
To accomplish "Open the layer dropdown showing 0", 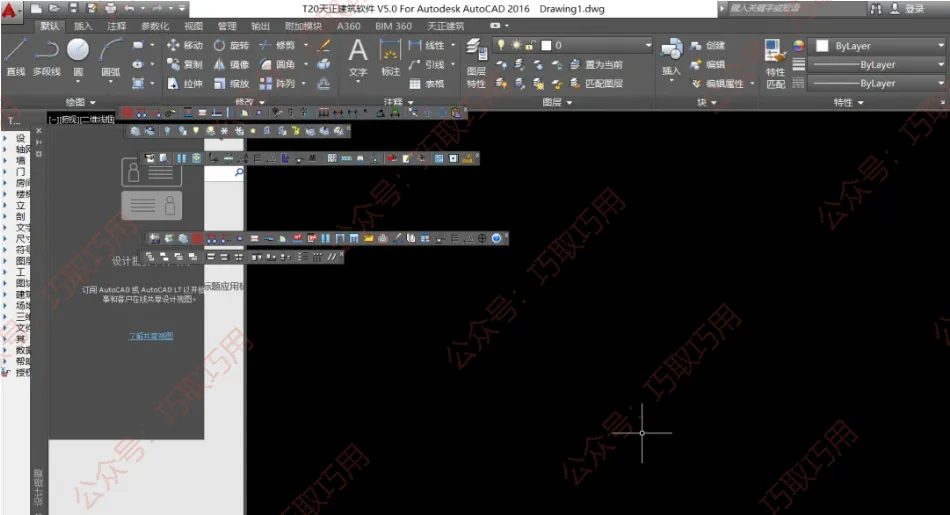I will point(573,45).
